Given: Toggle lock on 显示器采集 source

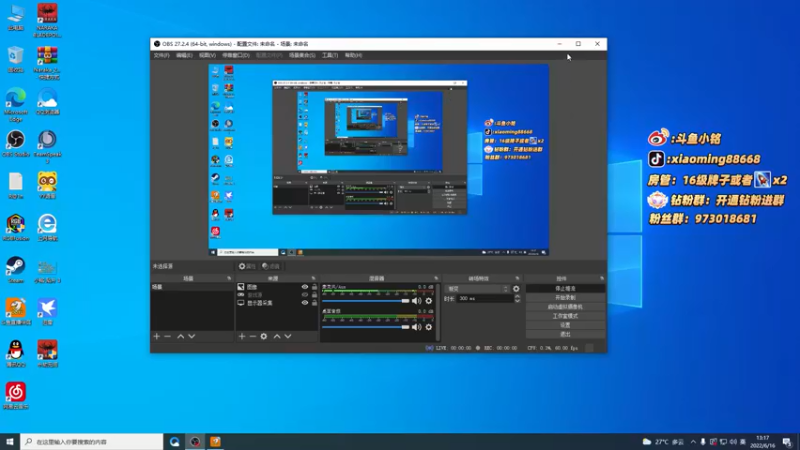Looking at the screenshot, I should 314,303.
